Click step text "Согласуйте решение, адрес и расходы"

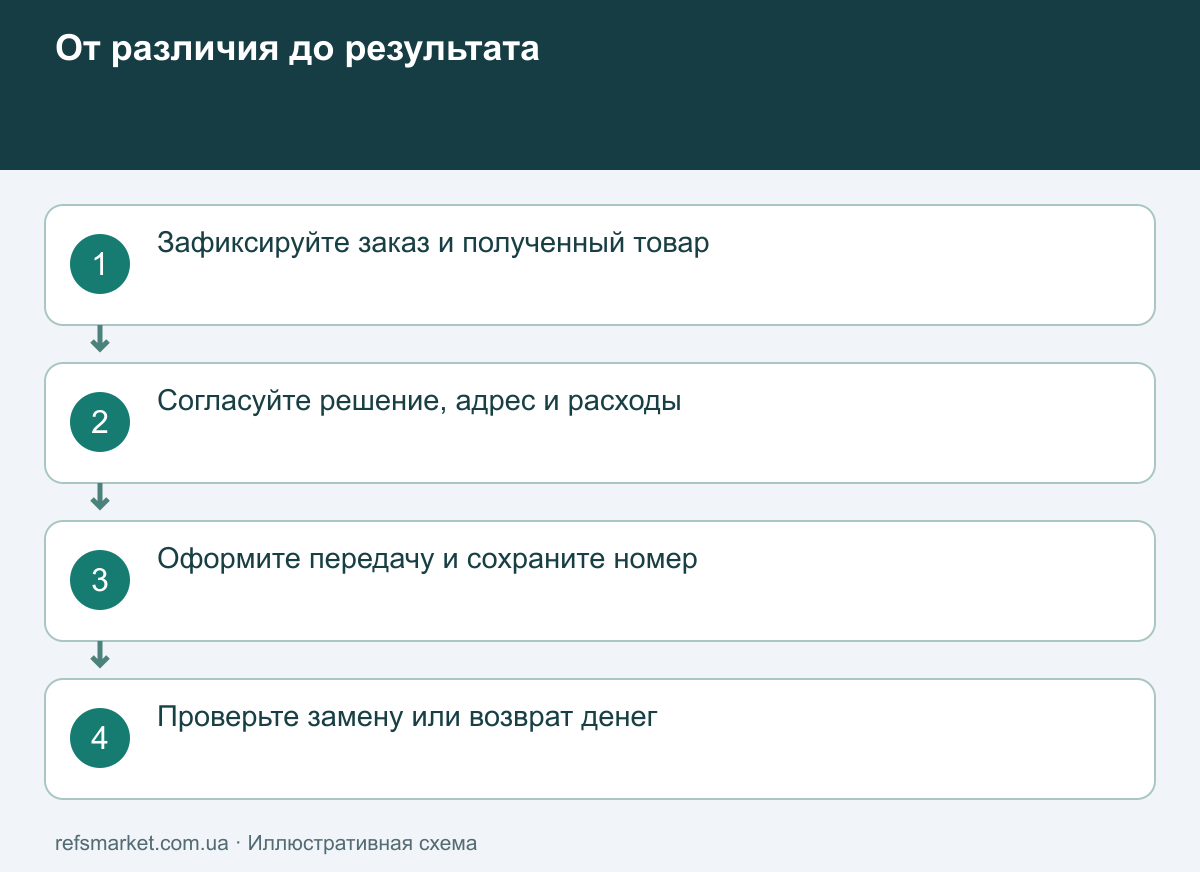click(419, 401)
